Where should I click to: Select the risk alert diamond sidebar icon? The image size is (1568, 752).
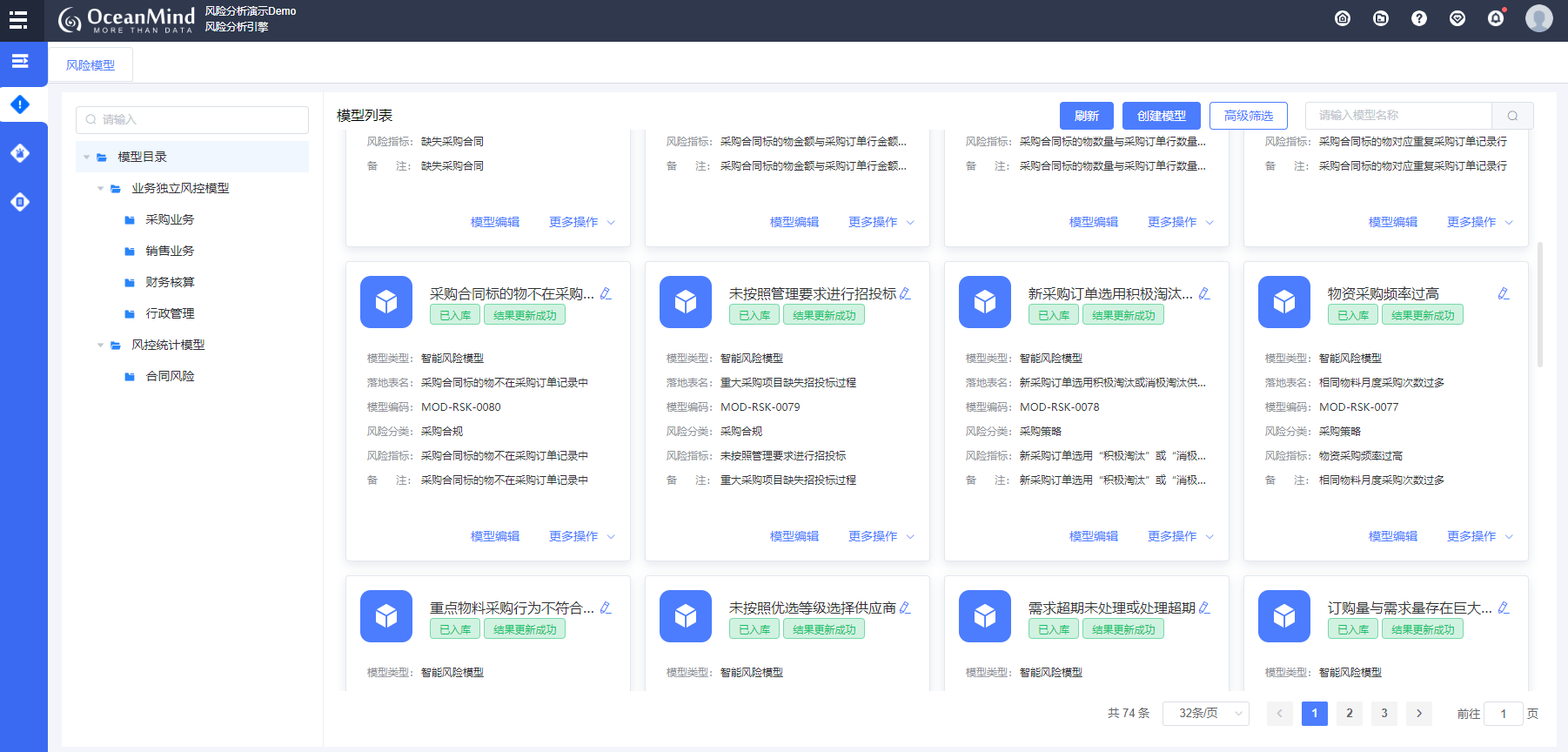(20, 104)
